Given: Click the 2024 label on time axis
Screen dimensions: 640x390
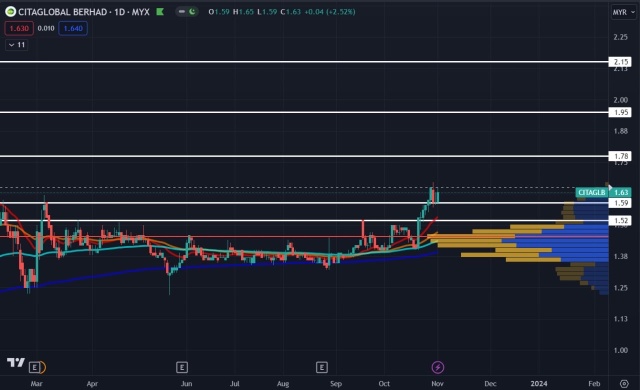Looking at the screenshot, I should [539, 383].
